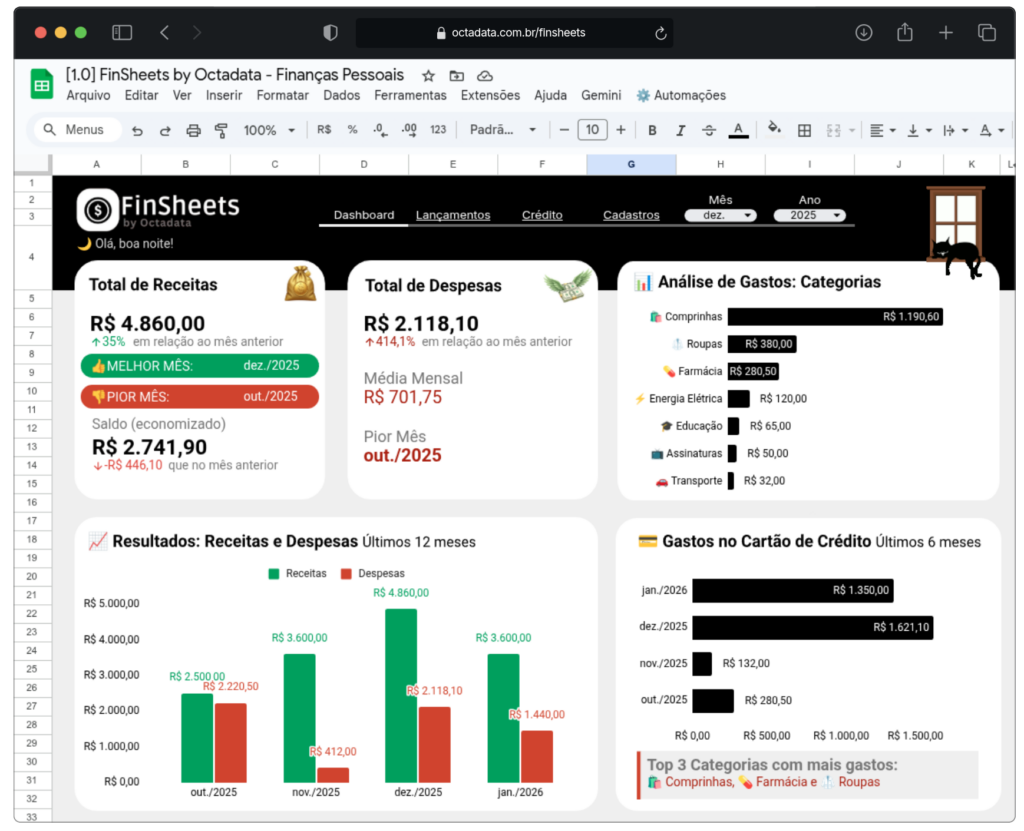Open the Cadastros page link
Screen dimensions: 1024x831
pos(630,215)
